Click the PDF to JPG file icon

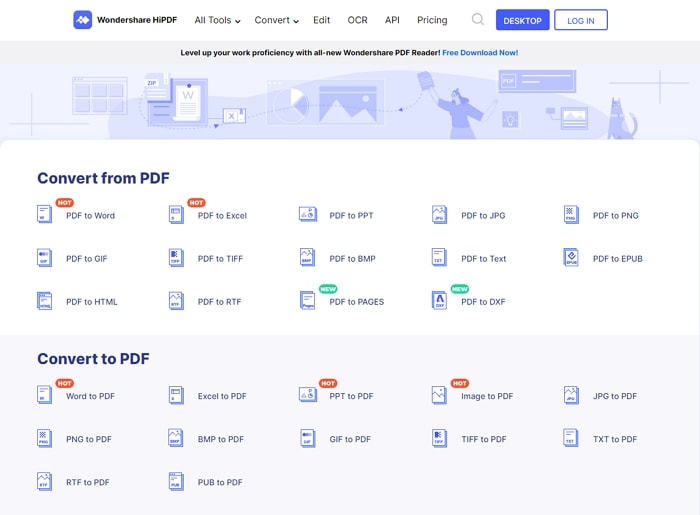coord(439,214)
